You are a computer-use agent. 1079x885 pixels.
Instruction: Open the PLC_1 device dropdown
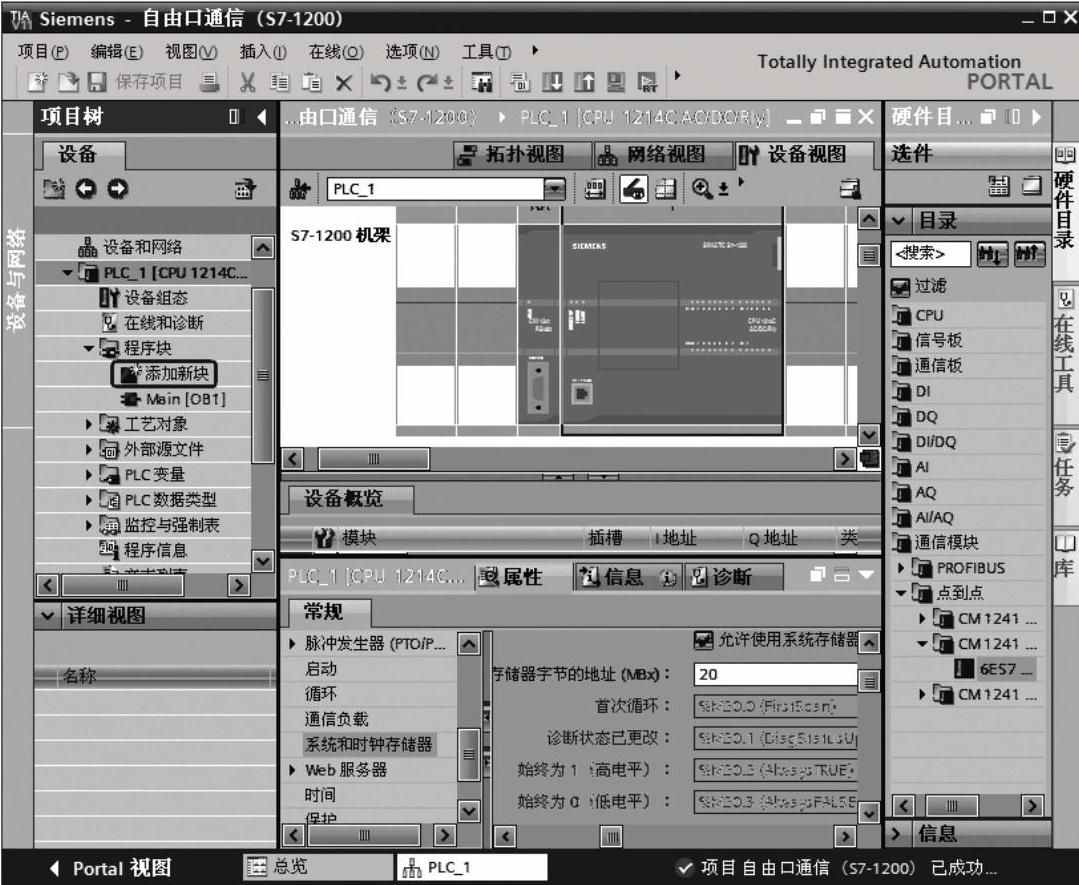(554, 189)
